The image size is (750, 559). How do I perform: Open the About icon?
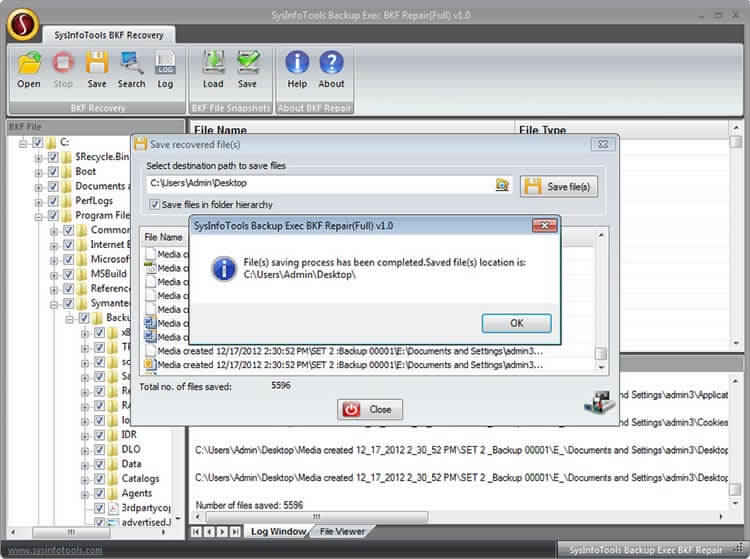[x=331, y=63]
